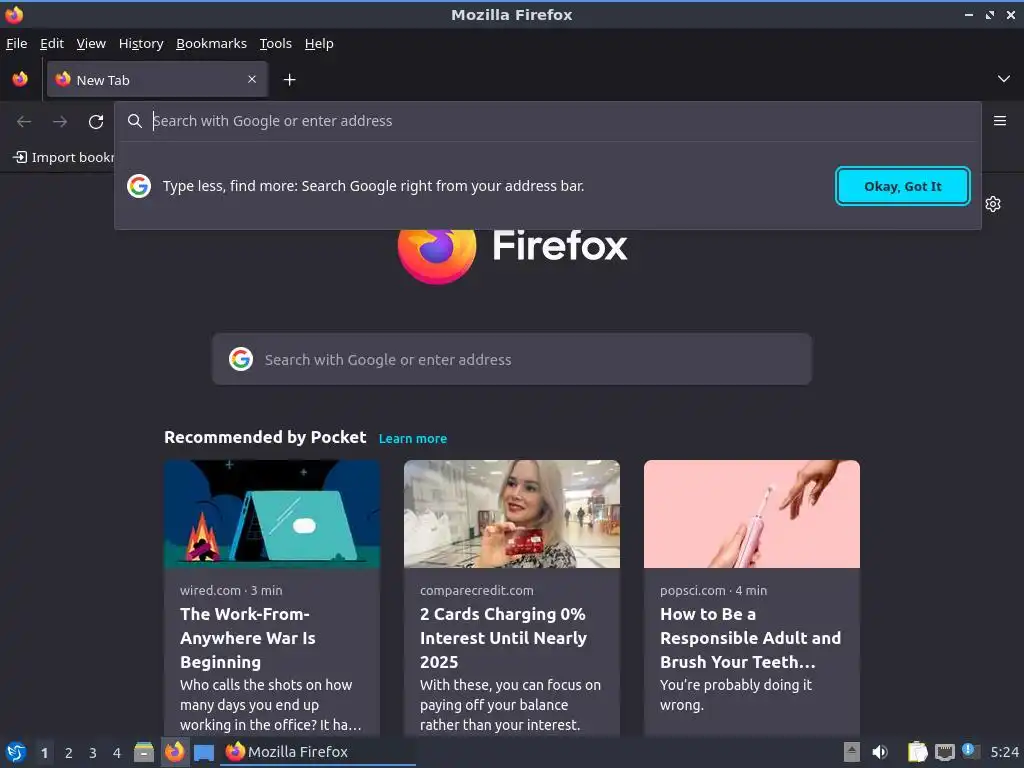
Task: Open popsci.com toothbrush thumbnail image
Action: click(x=752, y=514)
